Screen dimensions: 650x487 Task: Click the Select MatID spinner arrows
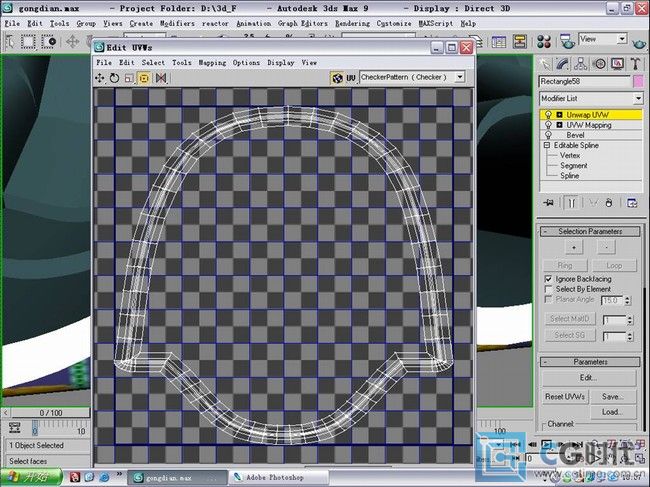(630, 320)
